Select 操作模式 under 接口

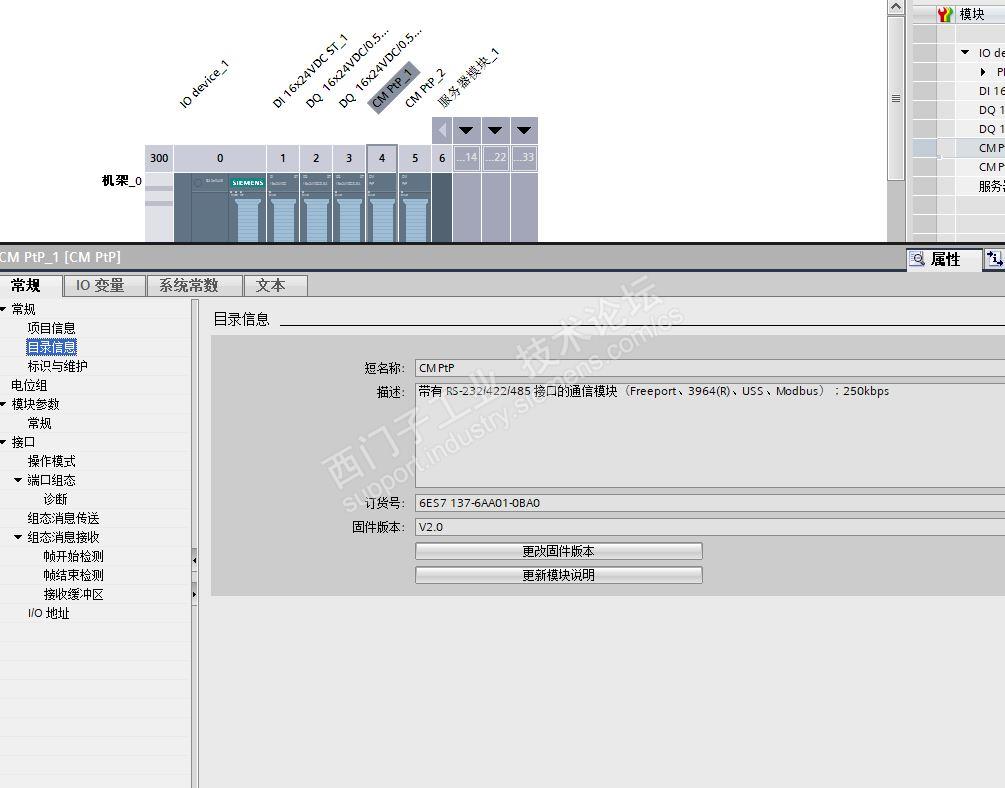[x=51, y=461]
